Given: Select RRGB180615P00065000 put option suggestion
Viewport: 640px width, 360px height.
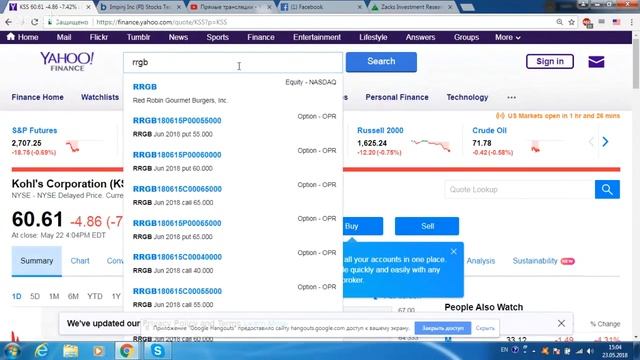Looking at the screenshot, I should point(233,229).
